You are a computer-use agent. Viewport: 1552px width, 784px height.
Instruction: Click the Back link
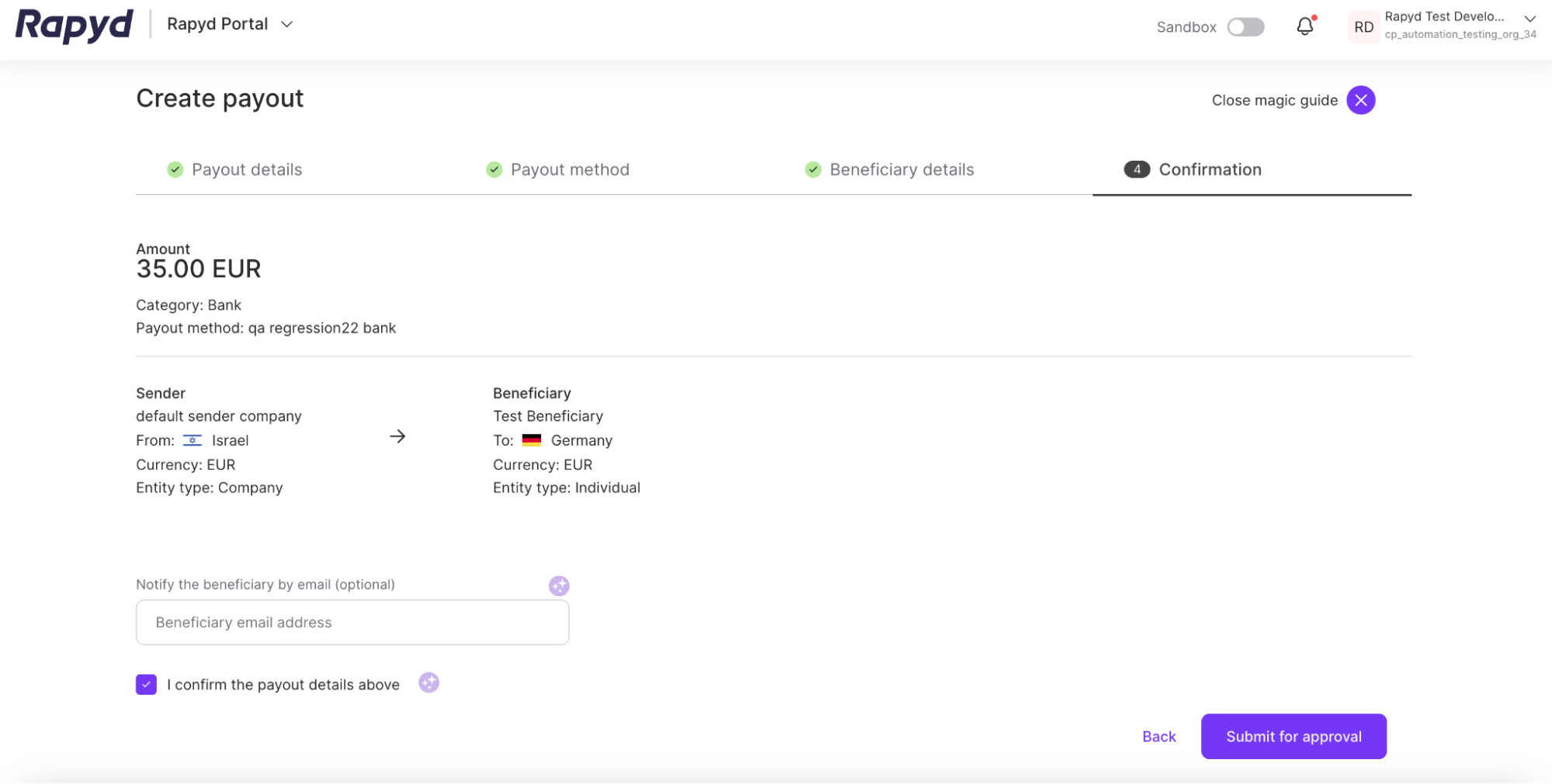1158,736
